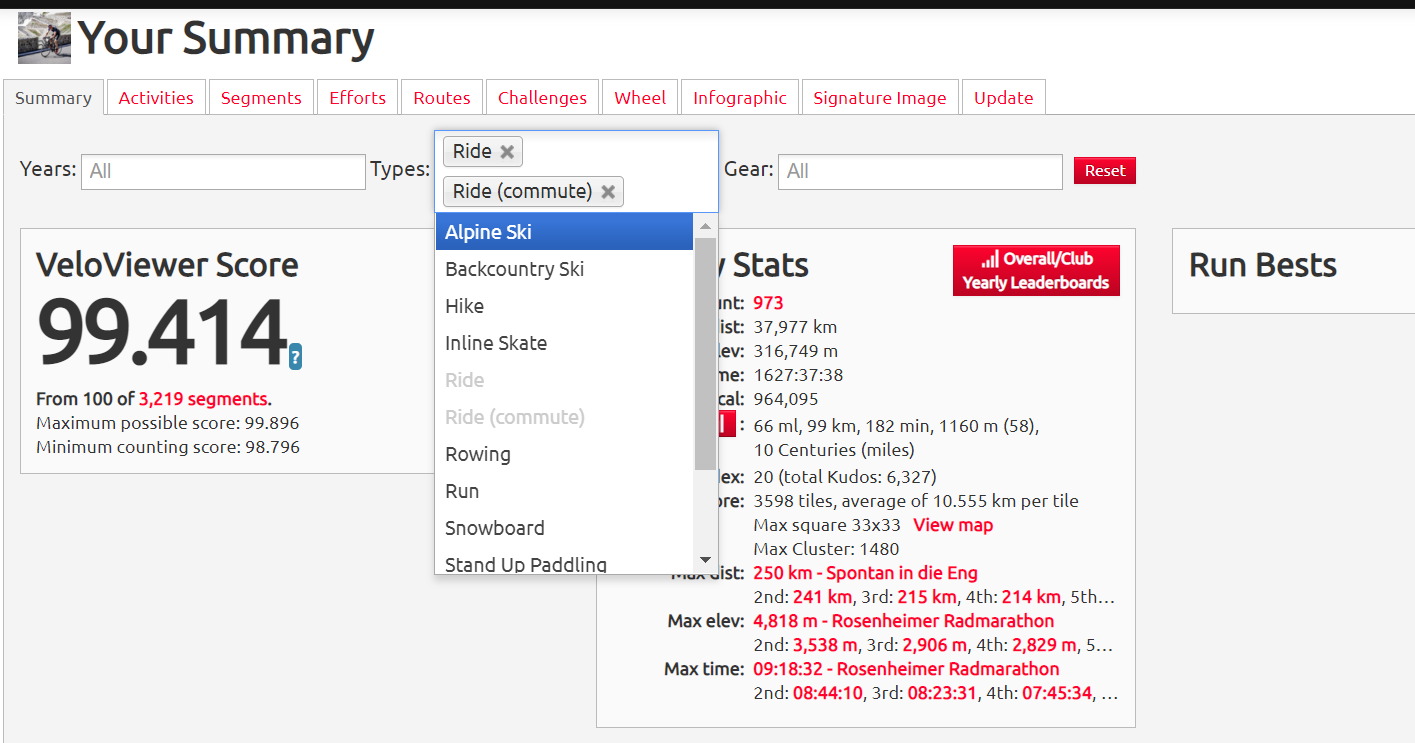Open the Infographic tab
Screen dimensions: 1415x743
(x=739, y=98)
